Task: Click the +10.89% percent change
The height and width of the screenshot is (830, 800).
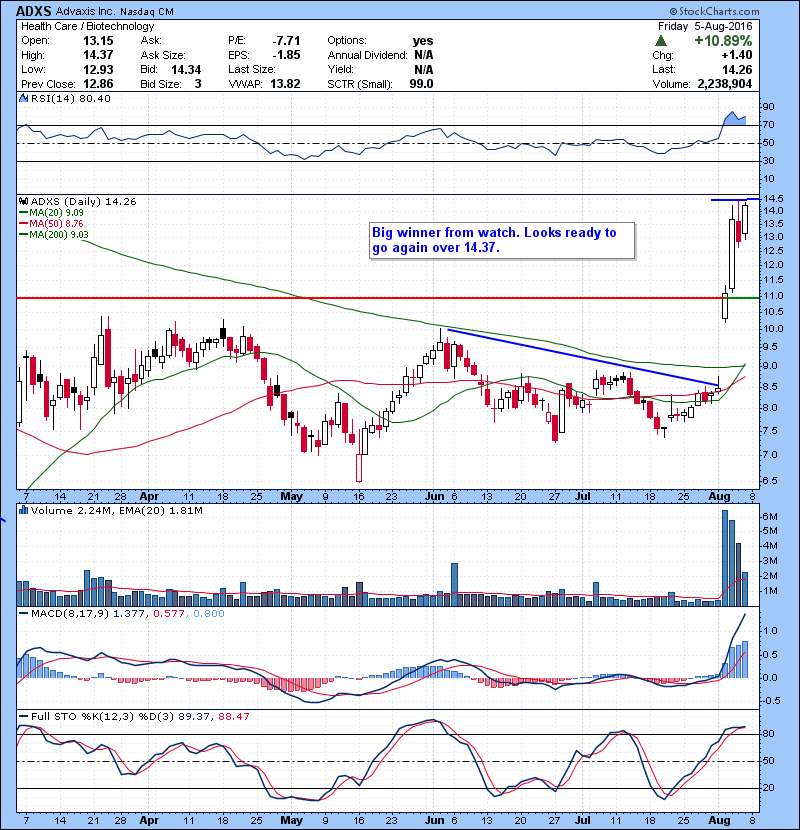Action: [x=723, y=41]
